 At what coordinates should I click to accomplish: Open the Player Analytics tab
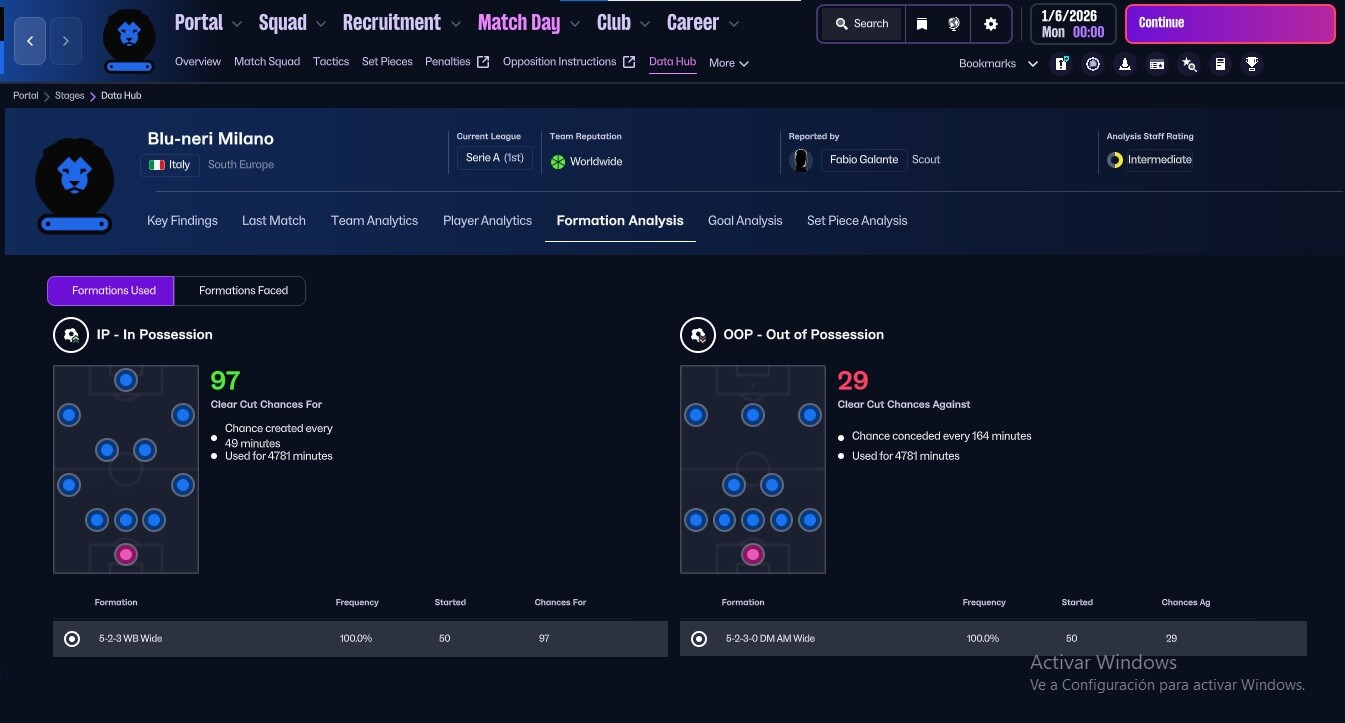click(x=487, y=221)
